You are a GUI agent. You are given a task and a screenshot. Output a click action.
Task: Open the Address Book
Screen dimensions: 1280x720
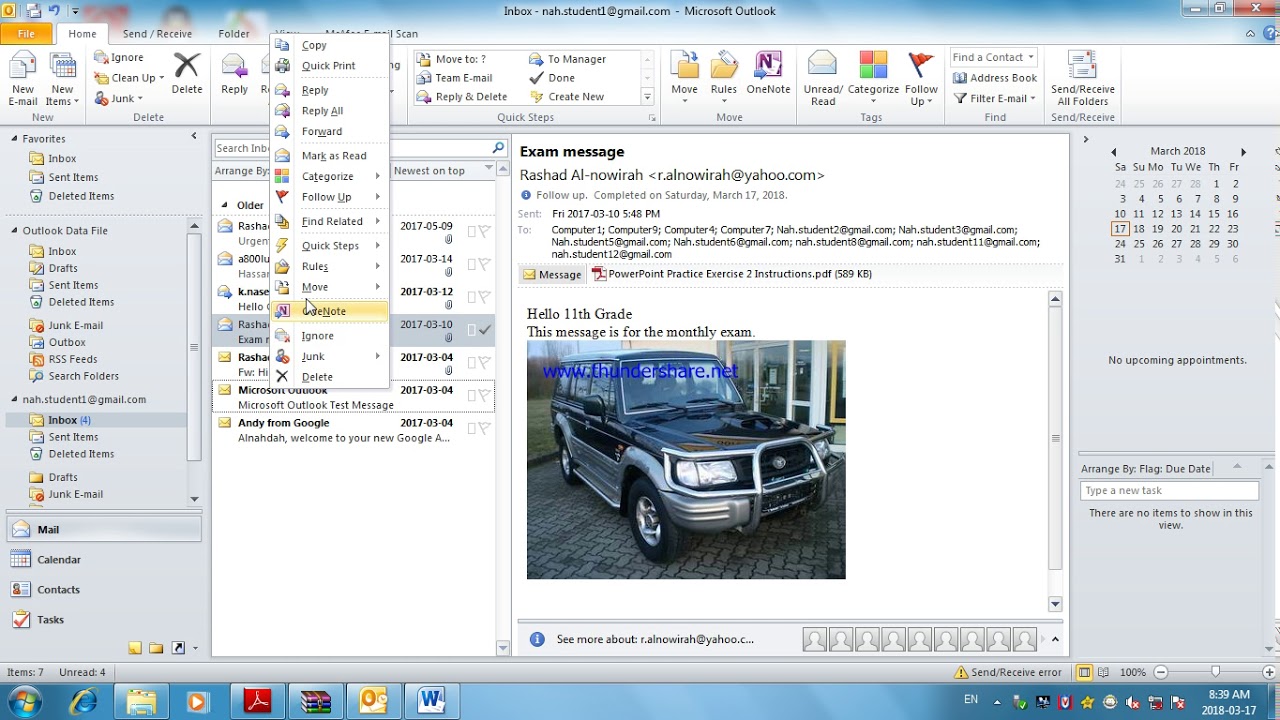(994, 78)
